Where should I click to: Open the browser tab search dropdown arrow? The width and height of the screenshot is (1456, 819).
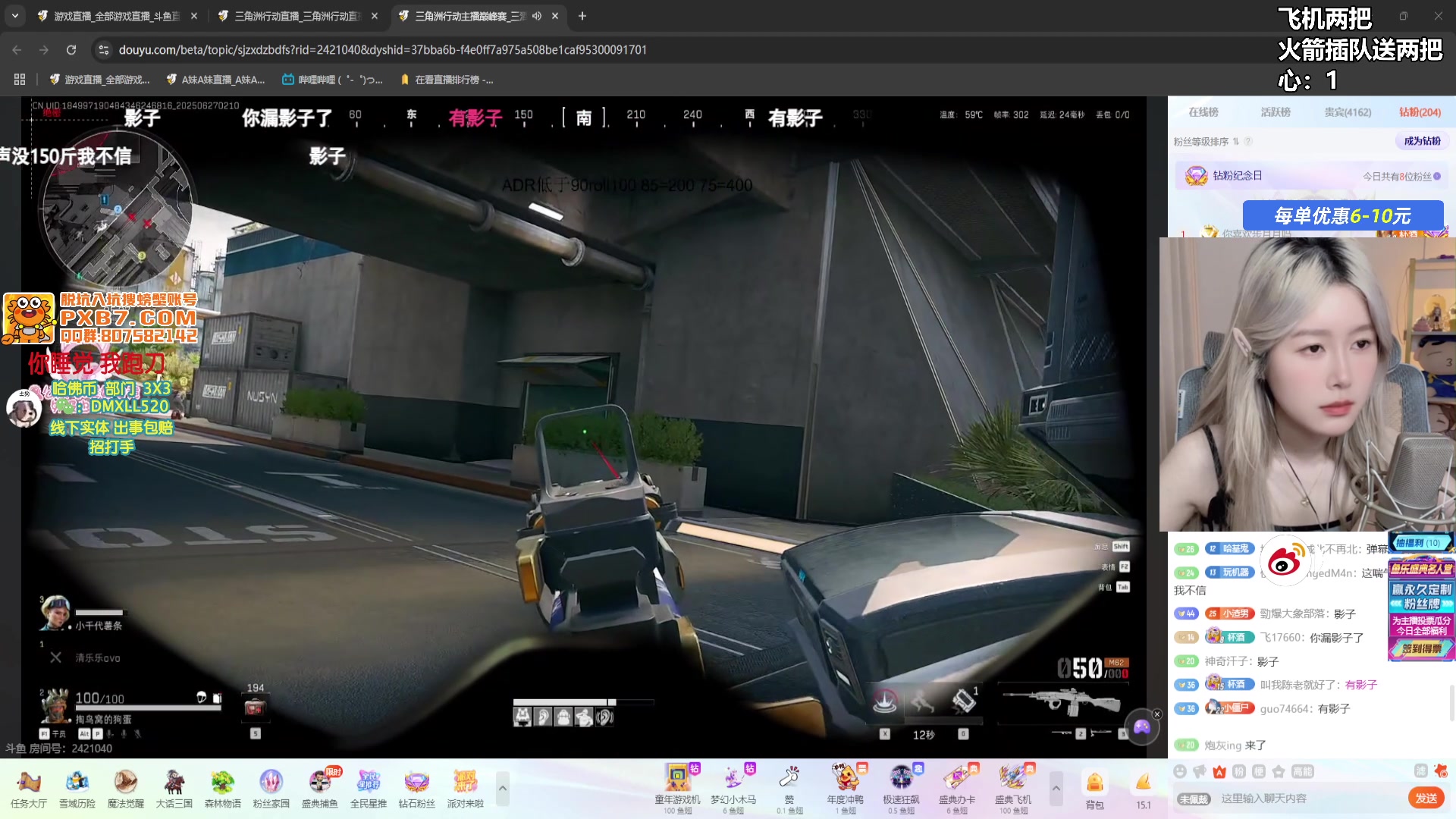[x=15, y=16]
